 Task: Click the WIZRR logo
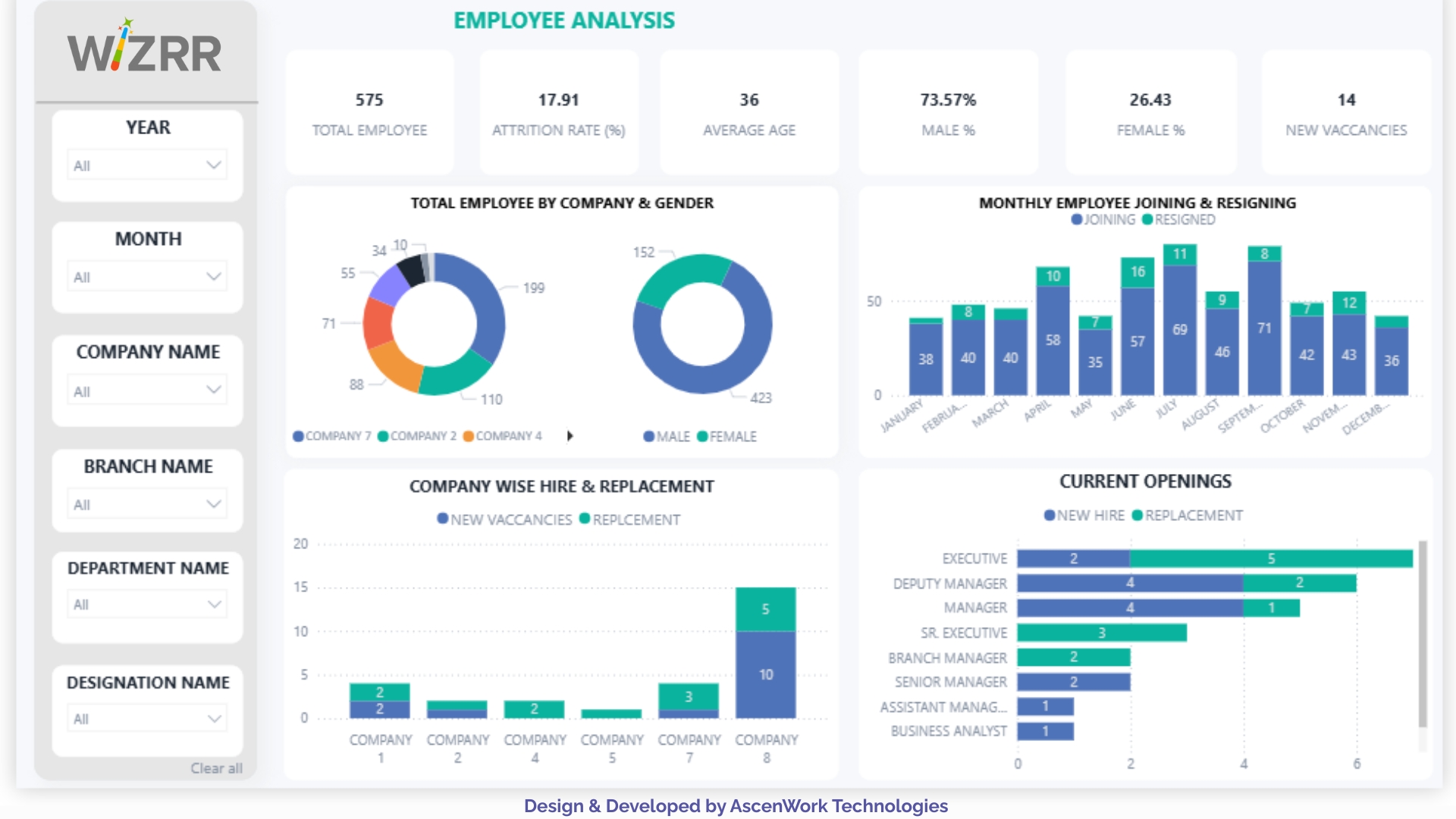pyautogui.click(x=144, y=49)
